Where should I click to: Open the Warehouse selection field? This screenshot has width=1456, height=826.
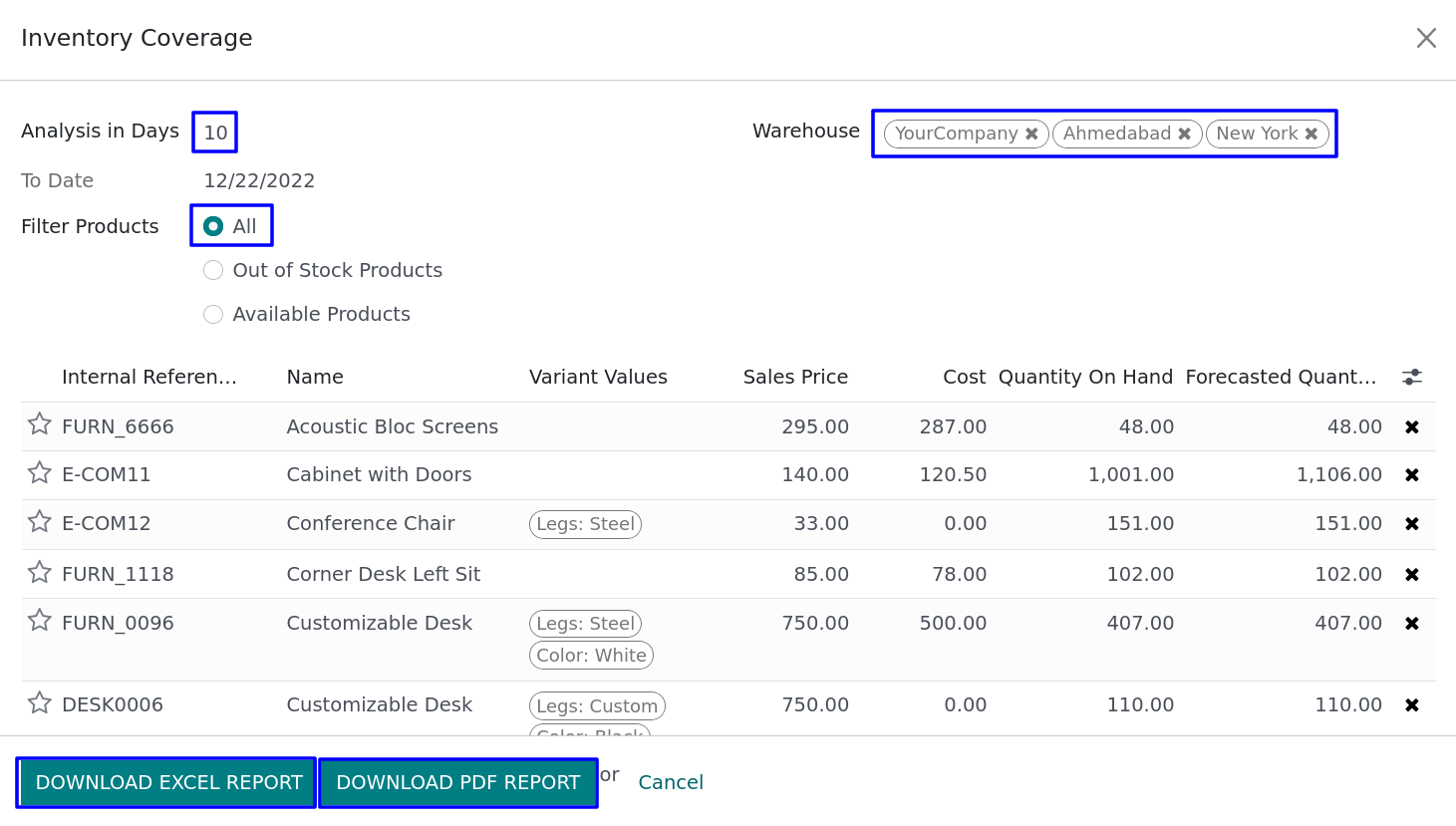coord(1332,134)
